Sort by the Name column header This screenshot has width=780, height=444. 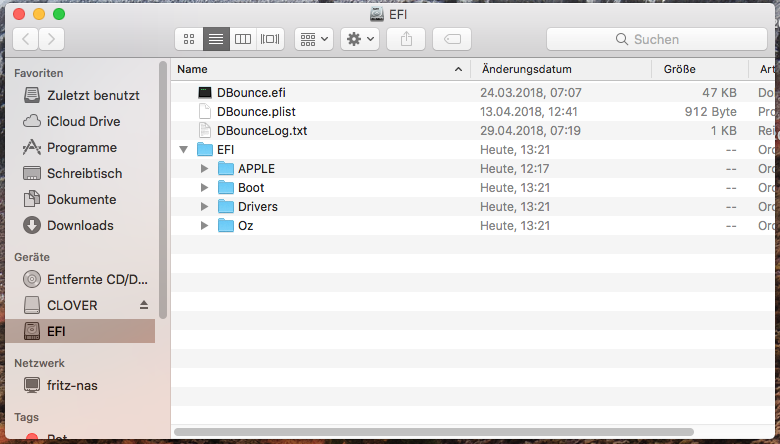pyautogui.click(x=321, y=69)
